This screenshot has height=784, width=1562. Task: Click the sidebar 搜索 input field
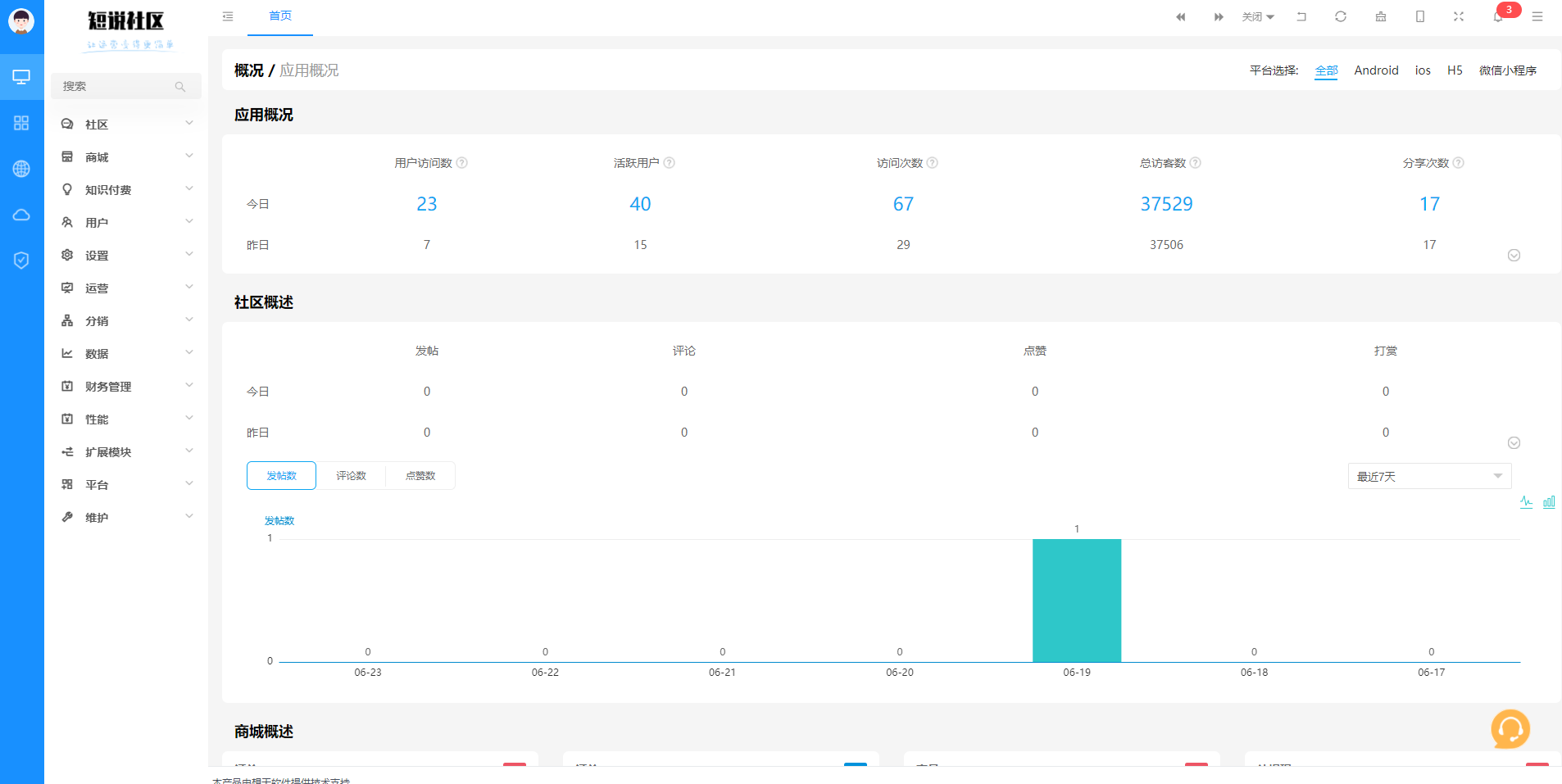click(117, 86)
